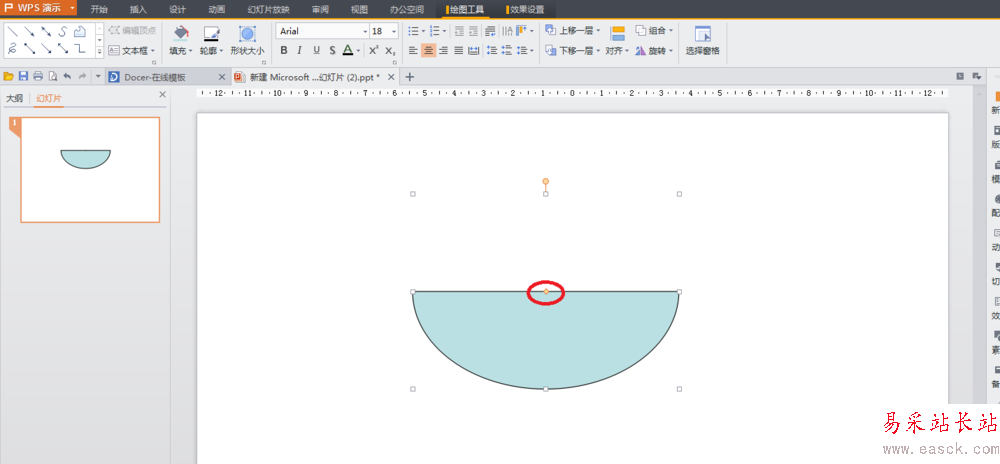The width and height of the screenshot is (1000, 464).
Task: Open the 选择窗格 selection pane
Action: (702, 41)
